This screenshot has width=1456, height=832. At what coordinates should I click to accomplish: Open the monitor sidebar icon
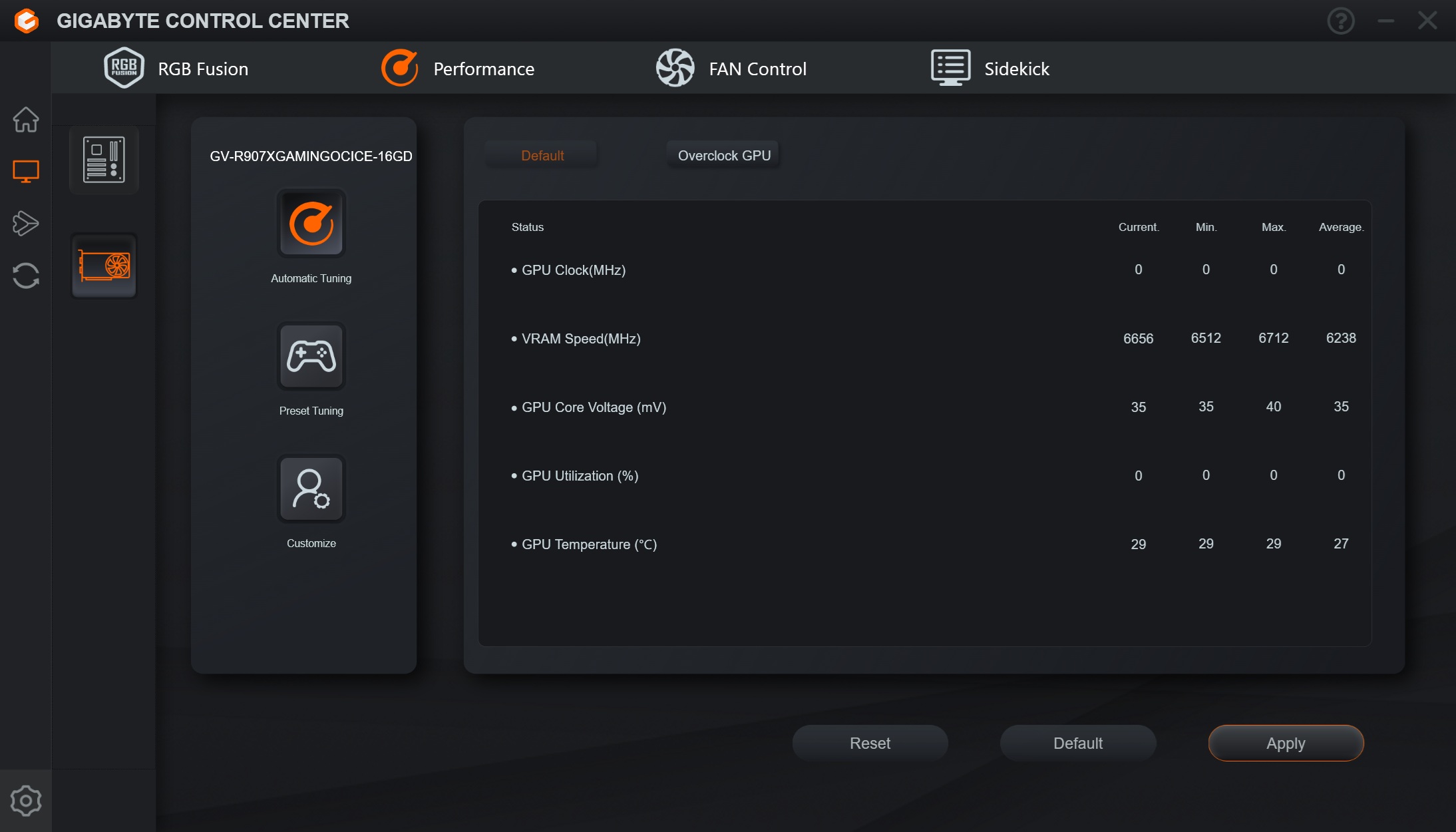tap(26, 172)
